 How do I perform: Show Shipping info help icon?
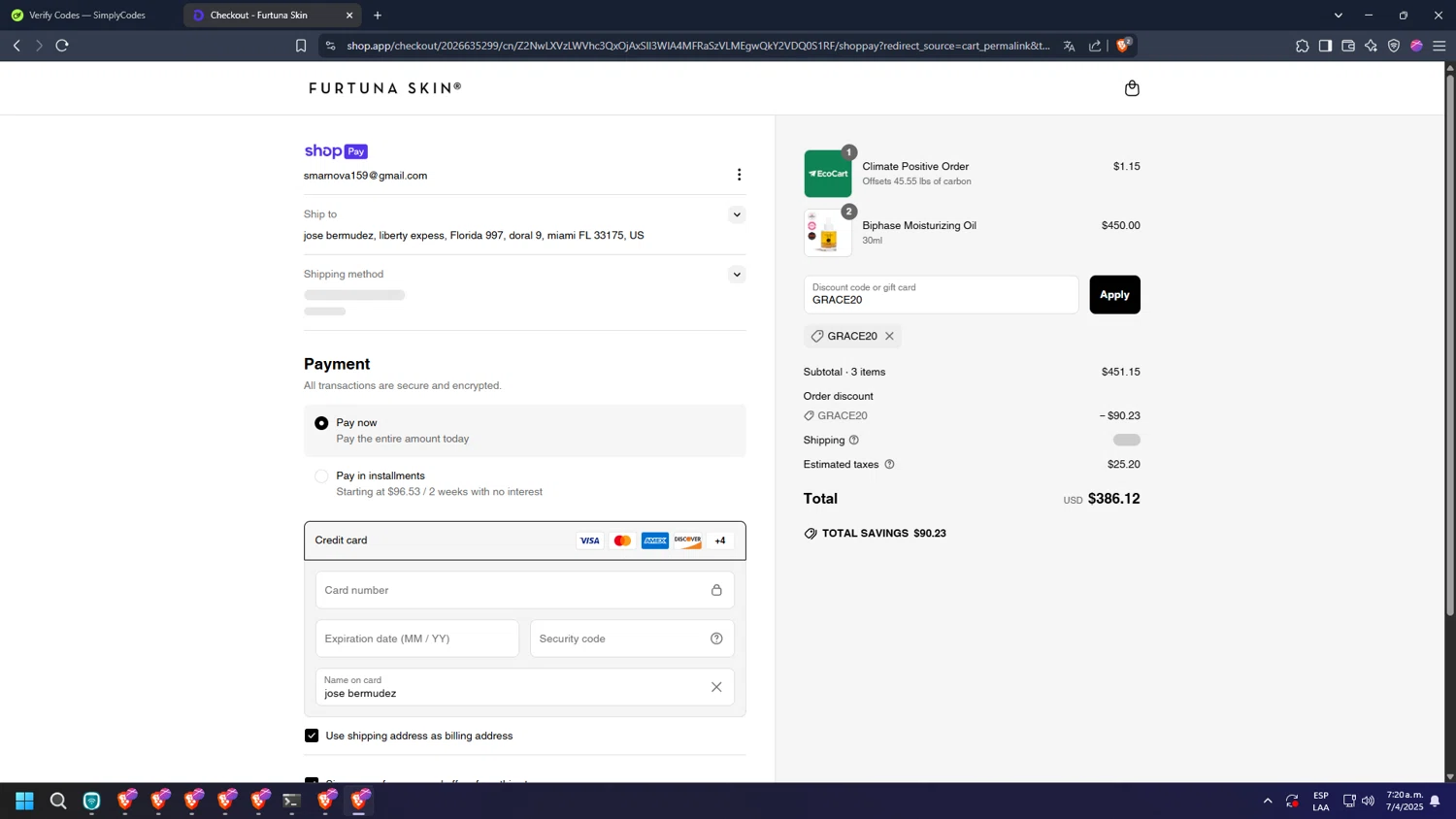pos(854,441)
